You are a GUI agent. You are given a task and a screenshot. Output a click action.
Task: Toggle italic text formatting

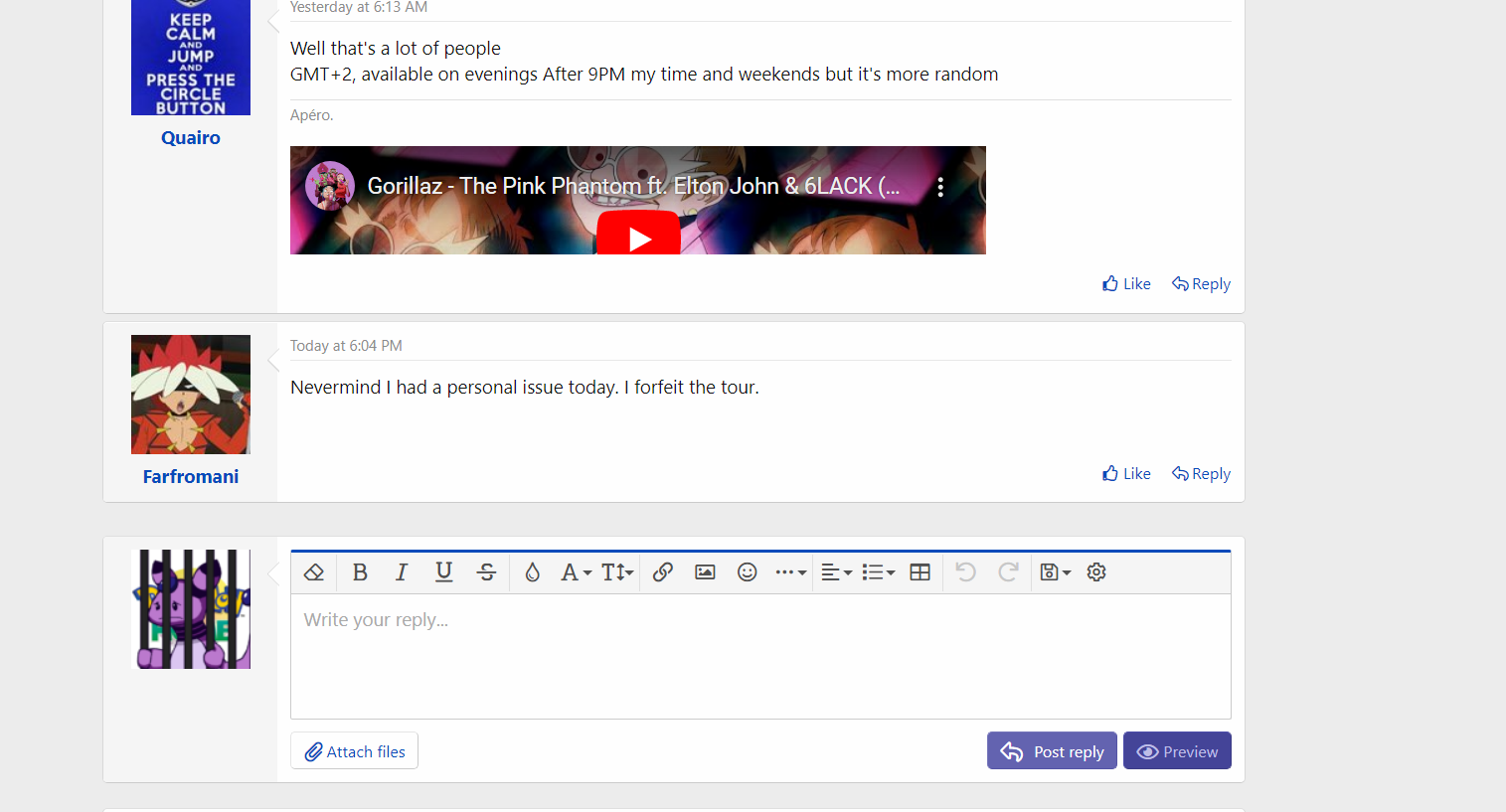(x=402, y=572)
